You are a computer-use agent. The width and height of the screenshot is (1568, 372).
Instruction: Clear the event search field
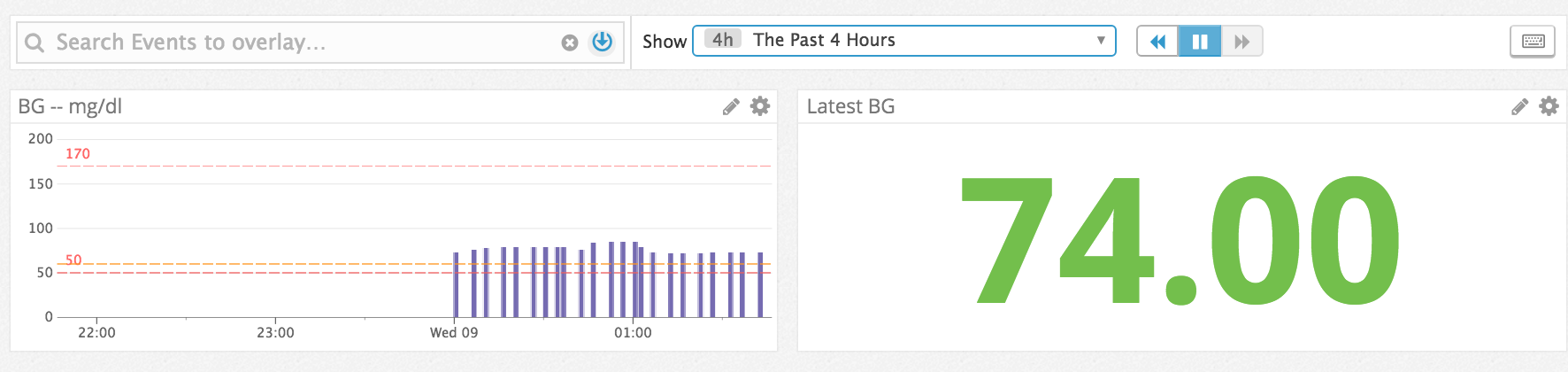pyautogui.click(x=570, y=43)
